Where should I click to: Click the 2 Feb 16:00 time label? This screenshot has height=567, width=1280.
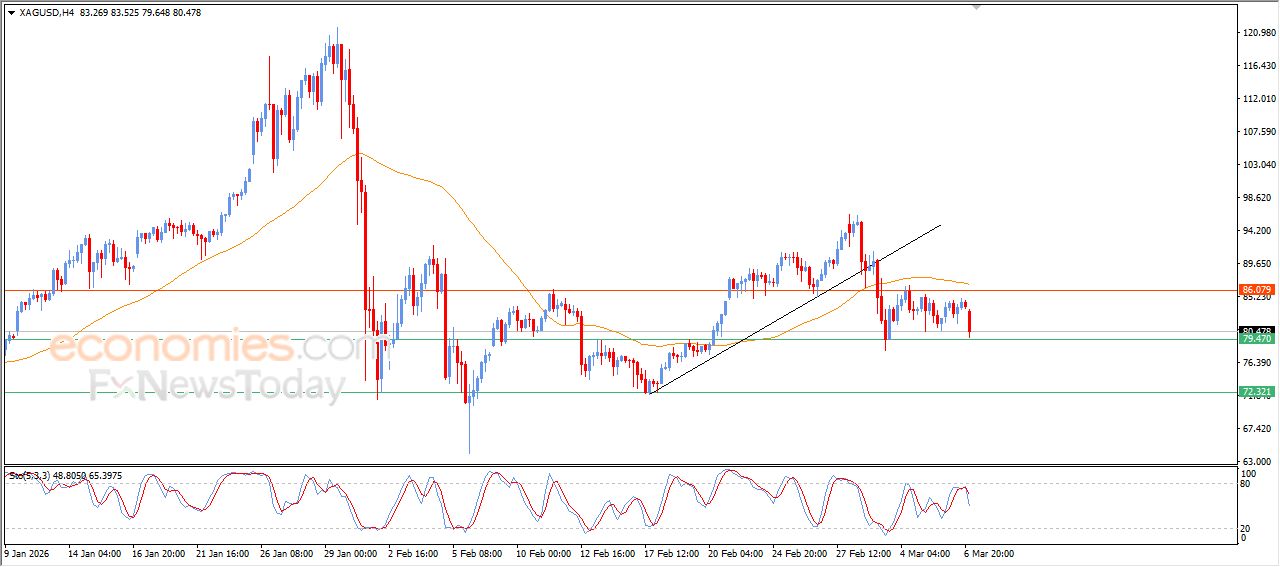[414, 552]
